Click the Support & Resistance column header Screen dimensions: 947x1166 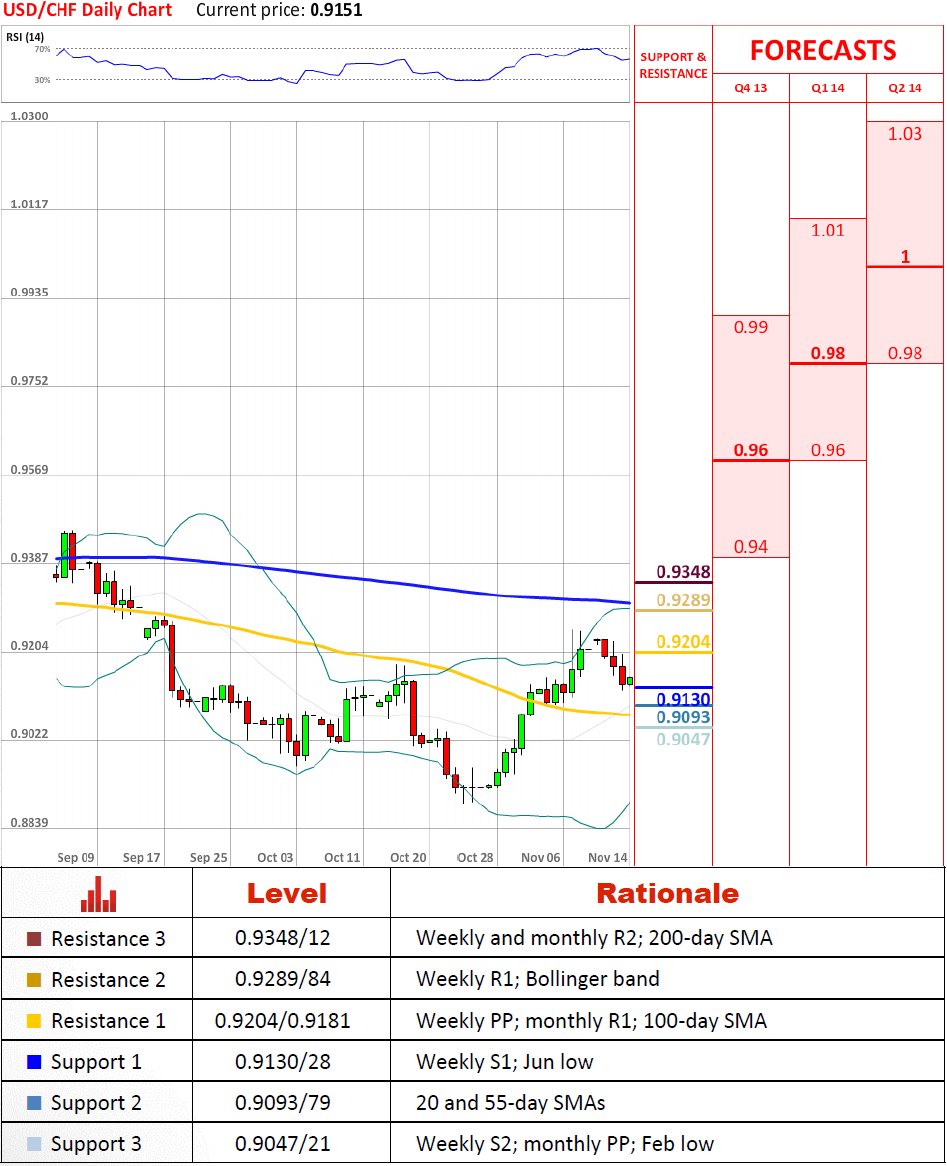673,65
